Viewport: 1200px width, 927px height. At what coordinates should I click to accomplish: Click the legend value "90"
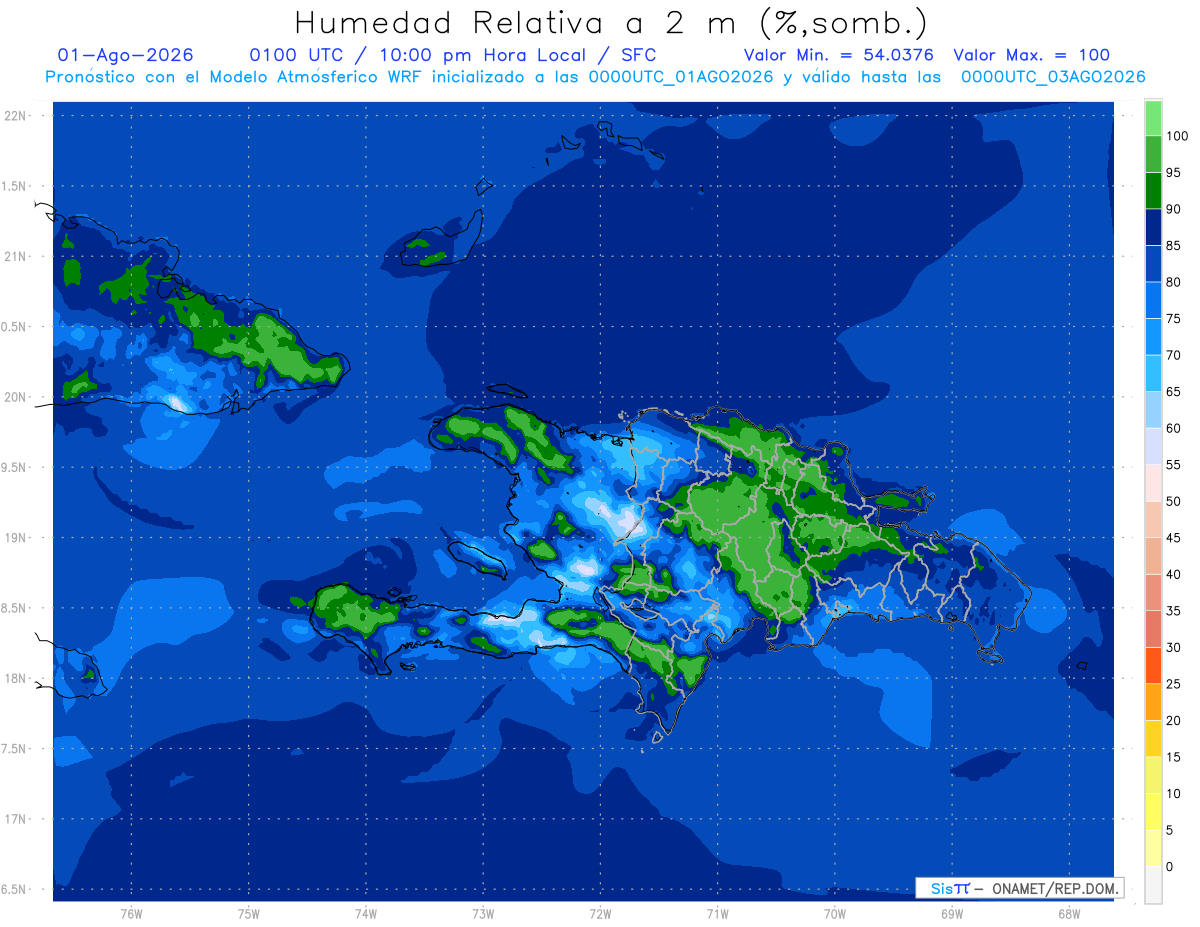[1173, 209]
